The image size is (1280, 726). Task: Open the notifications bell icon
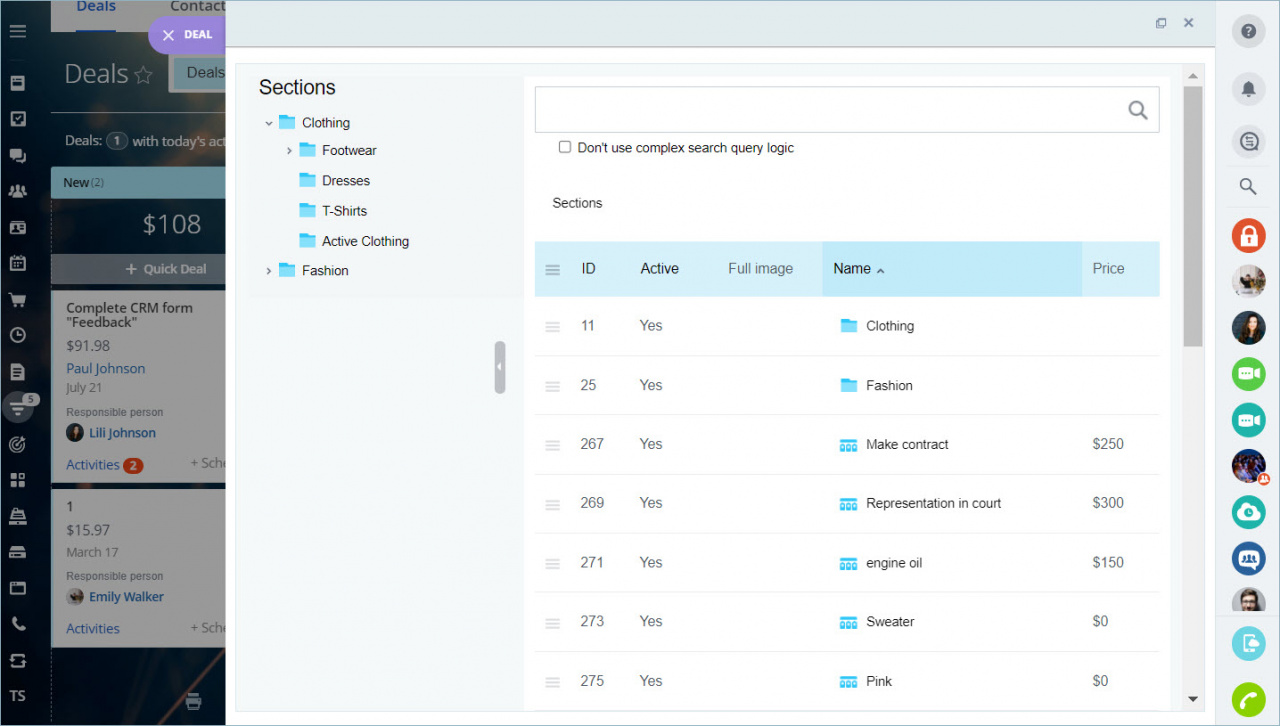[x=1248, y=88]
